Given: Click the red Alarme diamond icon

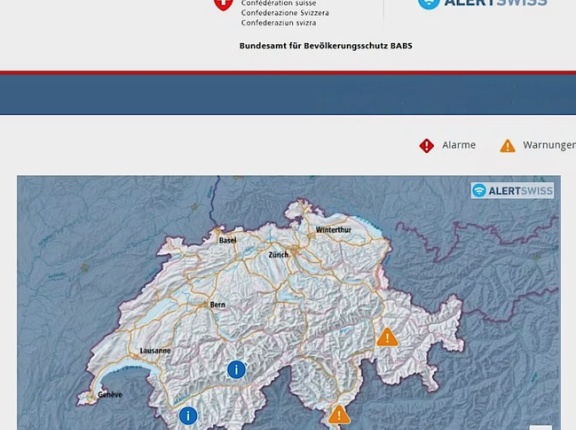Looking at the screenshot, I should click(426, 146).
